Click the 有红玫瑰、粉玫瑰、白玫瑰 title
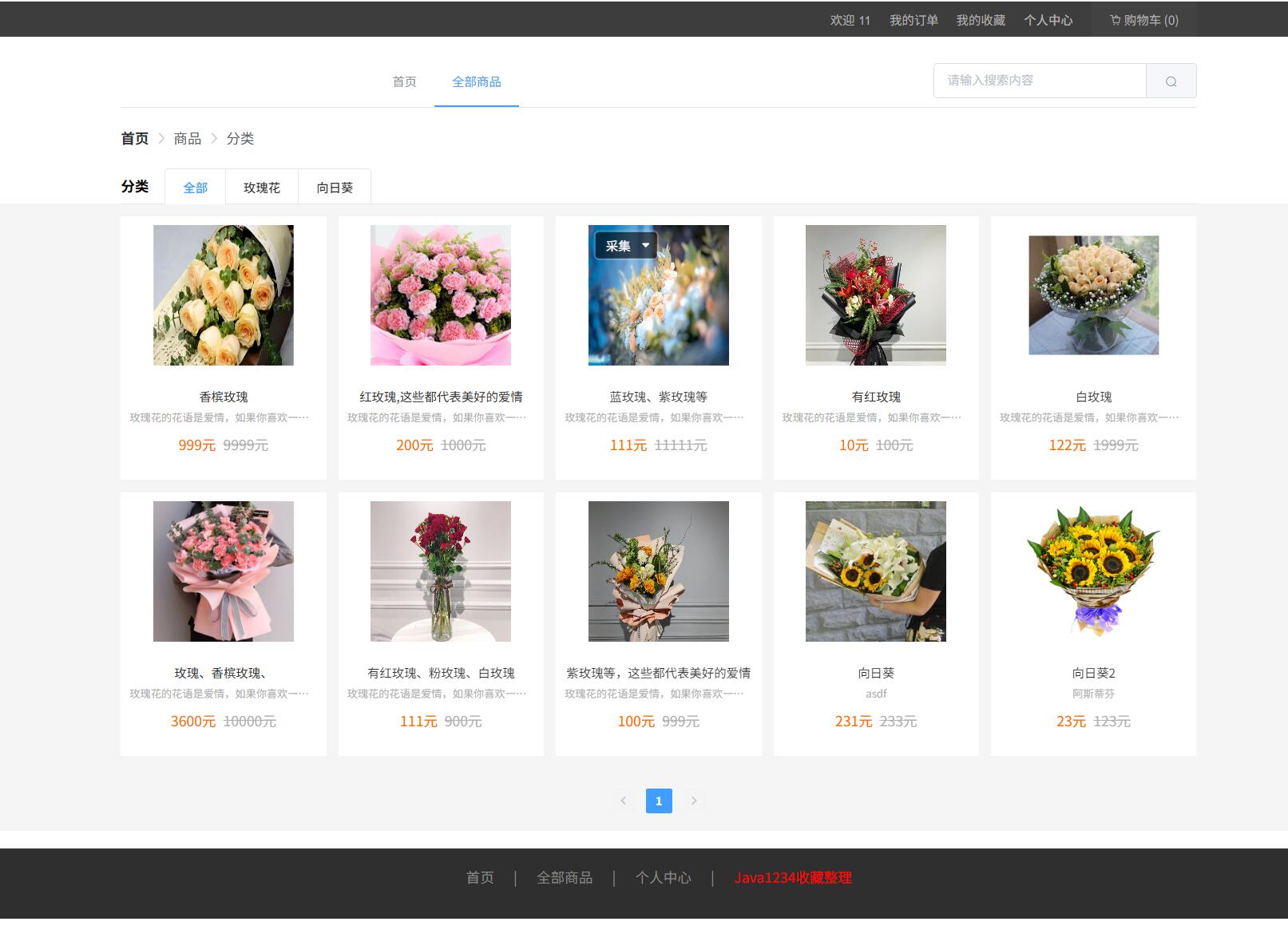Viewport: 1288px width, 945px height. click(x=441, y=673)
